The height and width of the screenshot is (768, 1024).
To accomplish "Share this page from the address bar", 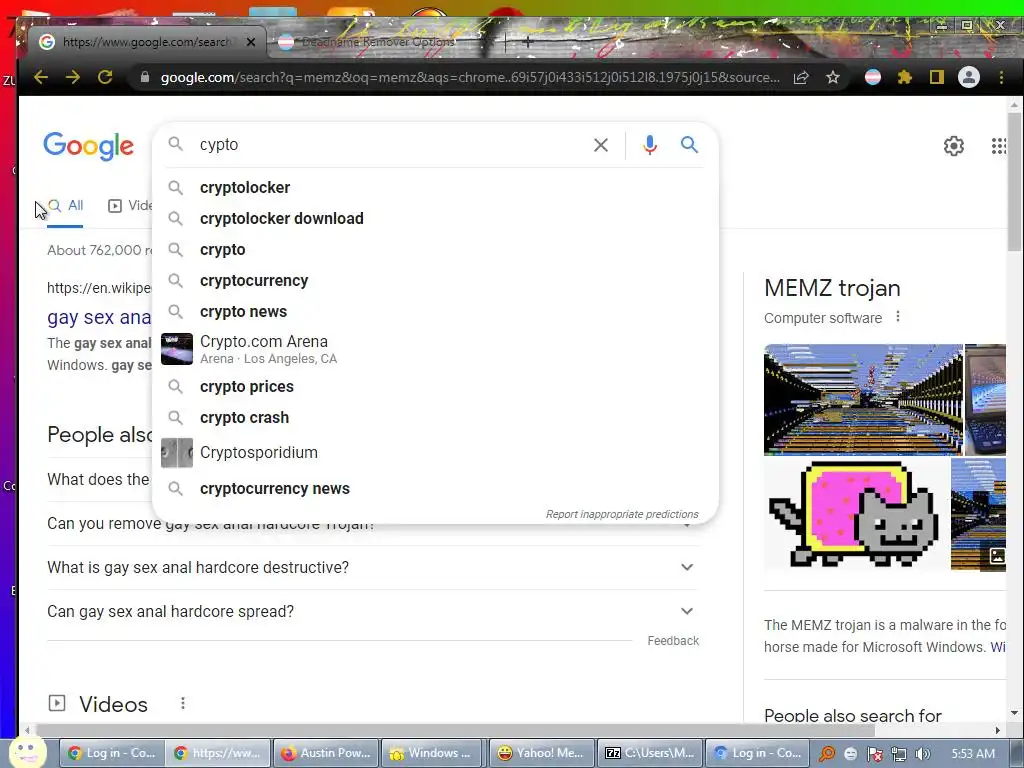I will click(x=801, y=77).
